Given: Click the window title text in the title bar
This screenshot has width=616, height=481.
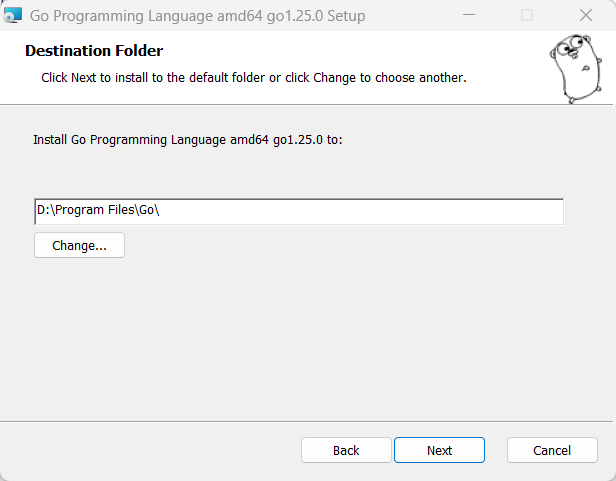Looking at the screenshot, I should (x=198, y=16).
